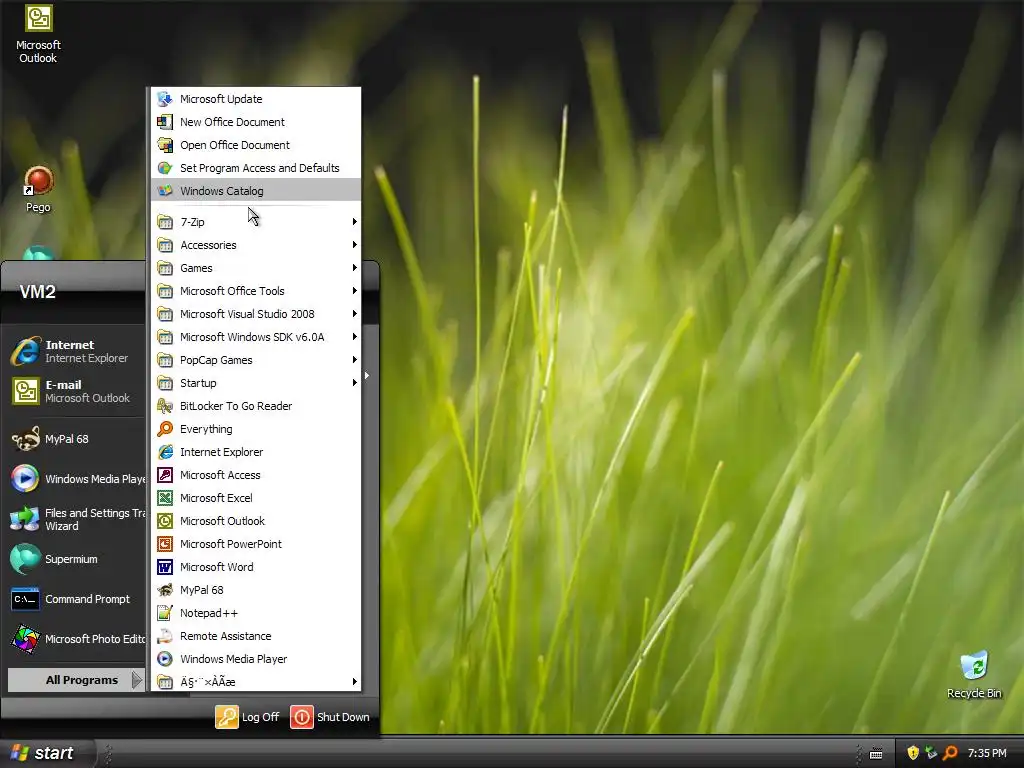Click the network connection tray icon
The height and width of the screenshot is (768, 1024).
pos(931,753)
